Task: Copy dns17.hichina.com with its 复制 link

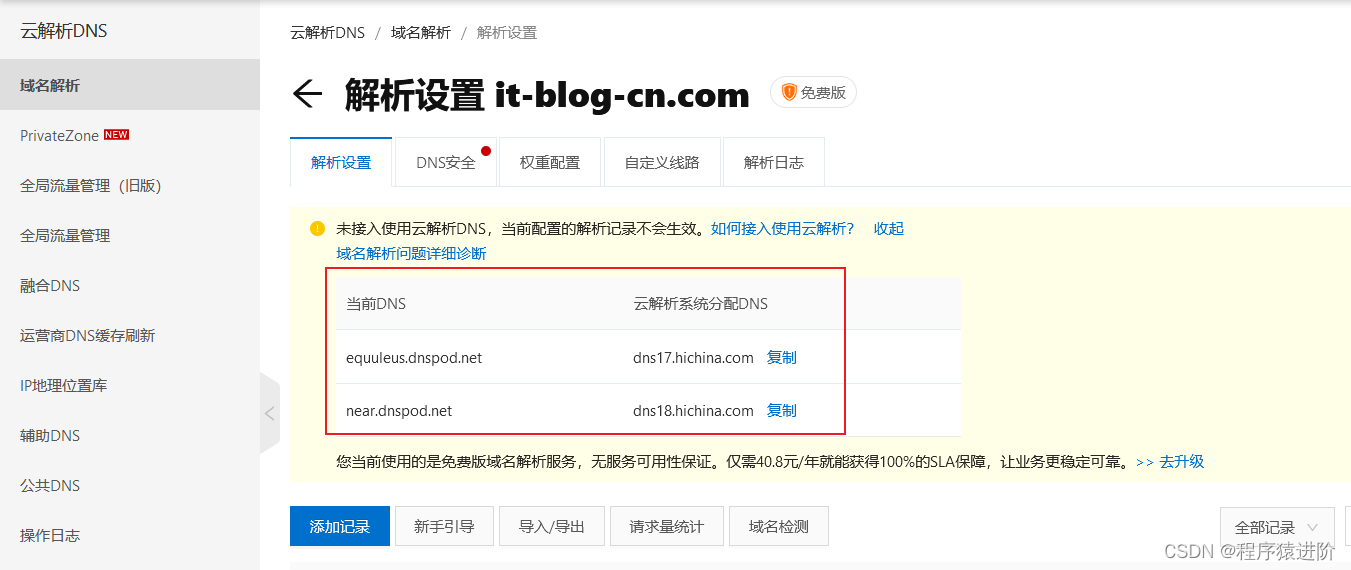Action: (x=782, y=358)
